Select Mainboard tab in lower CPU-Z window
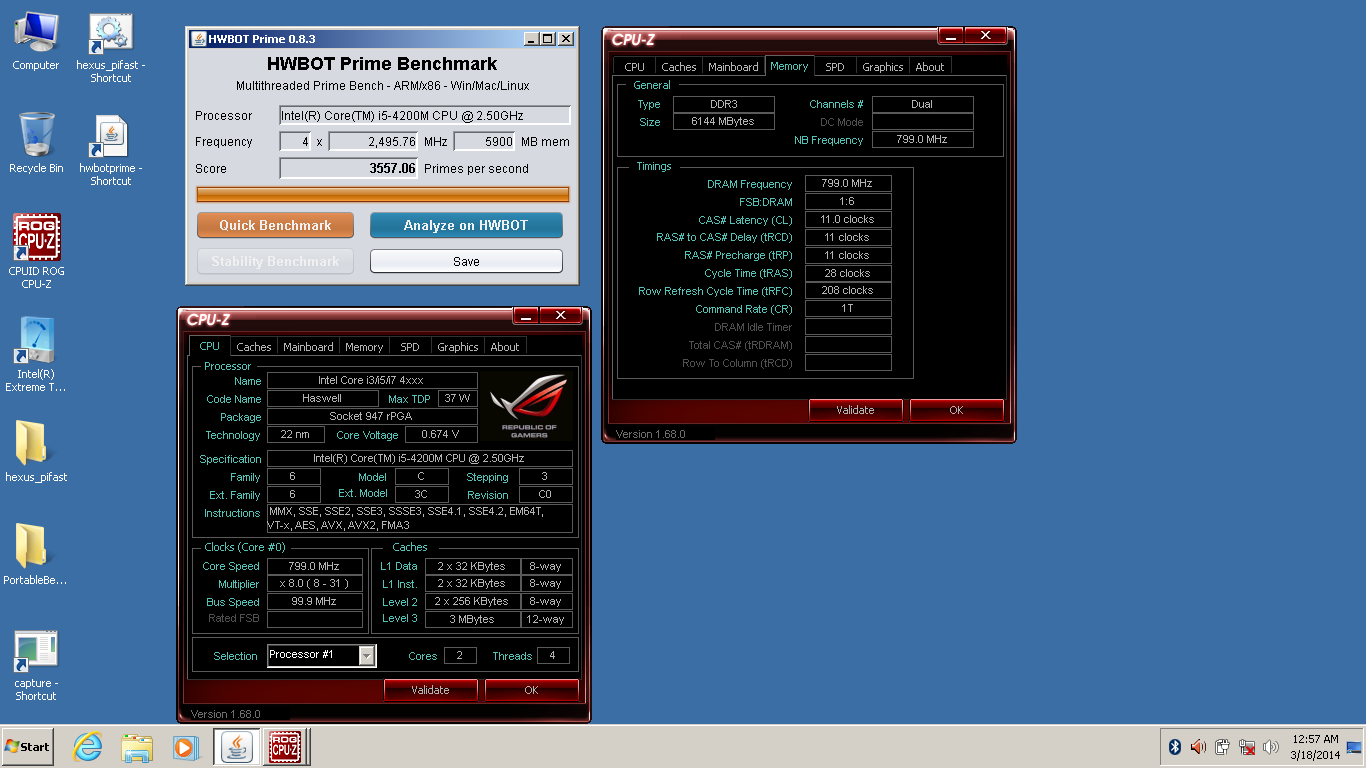The image size is (1366, 768). coord(308,347)
